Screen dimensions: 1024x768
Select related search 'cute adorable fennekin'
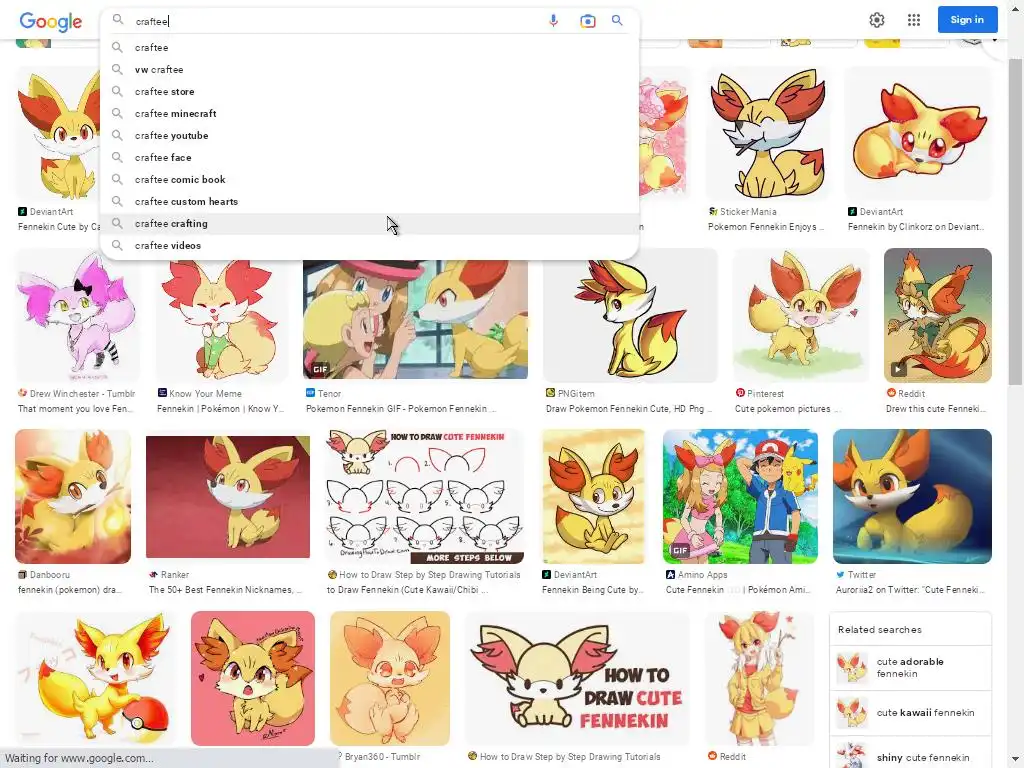pyautogui.click(x=910, y=667)
